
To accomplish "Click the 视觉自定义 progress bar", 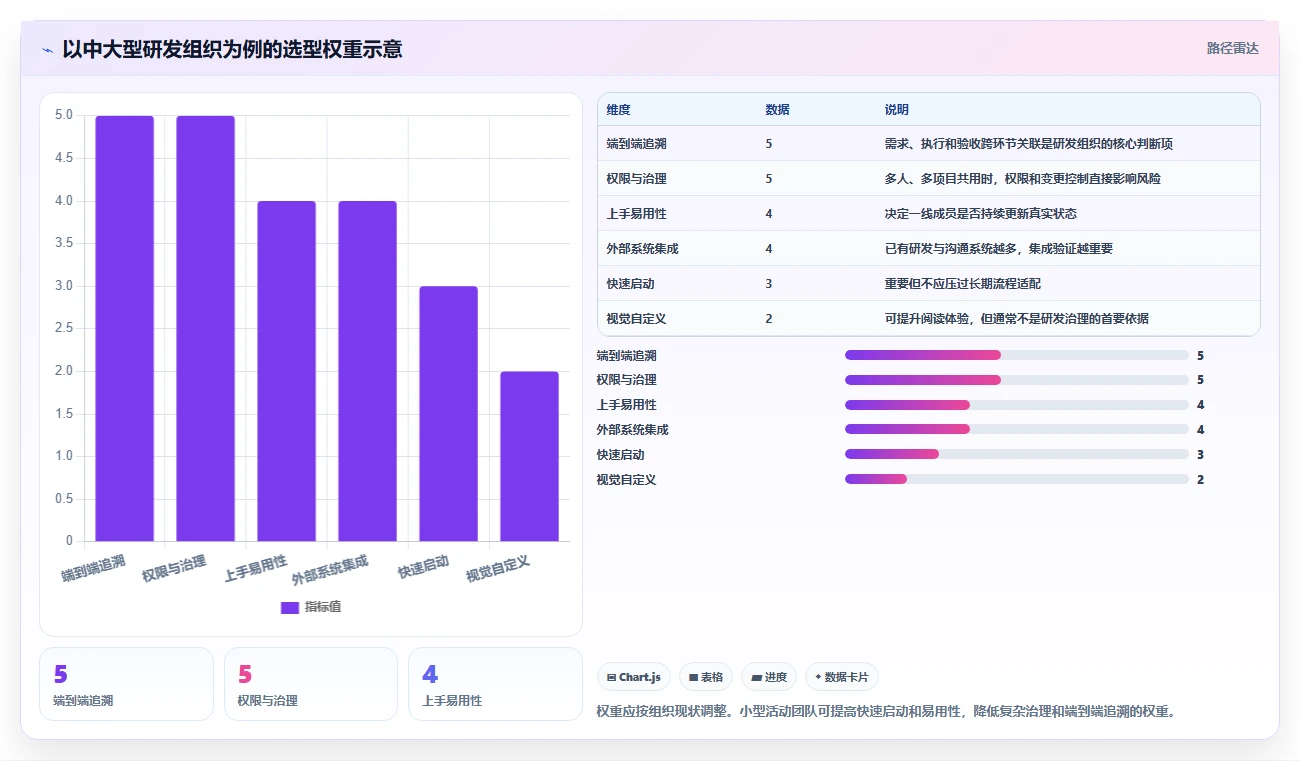I will 1017,479.
